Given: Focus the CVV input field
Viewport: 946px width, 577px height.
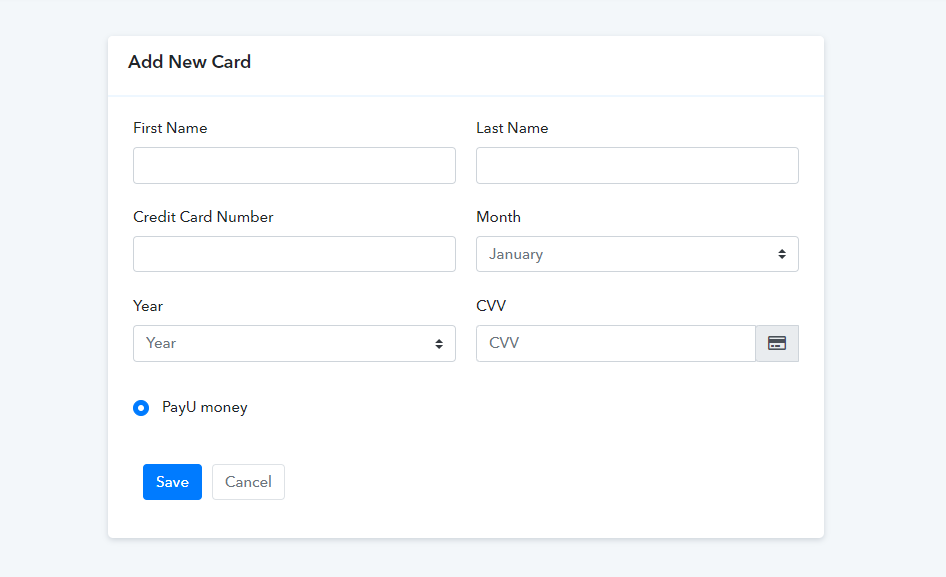Looking at the screenshot, I should [x=616, y=343].
